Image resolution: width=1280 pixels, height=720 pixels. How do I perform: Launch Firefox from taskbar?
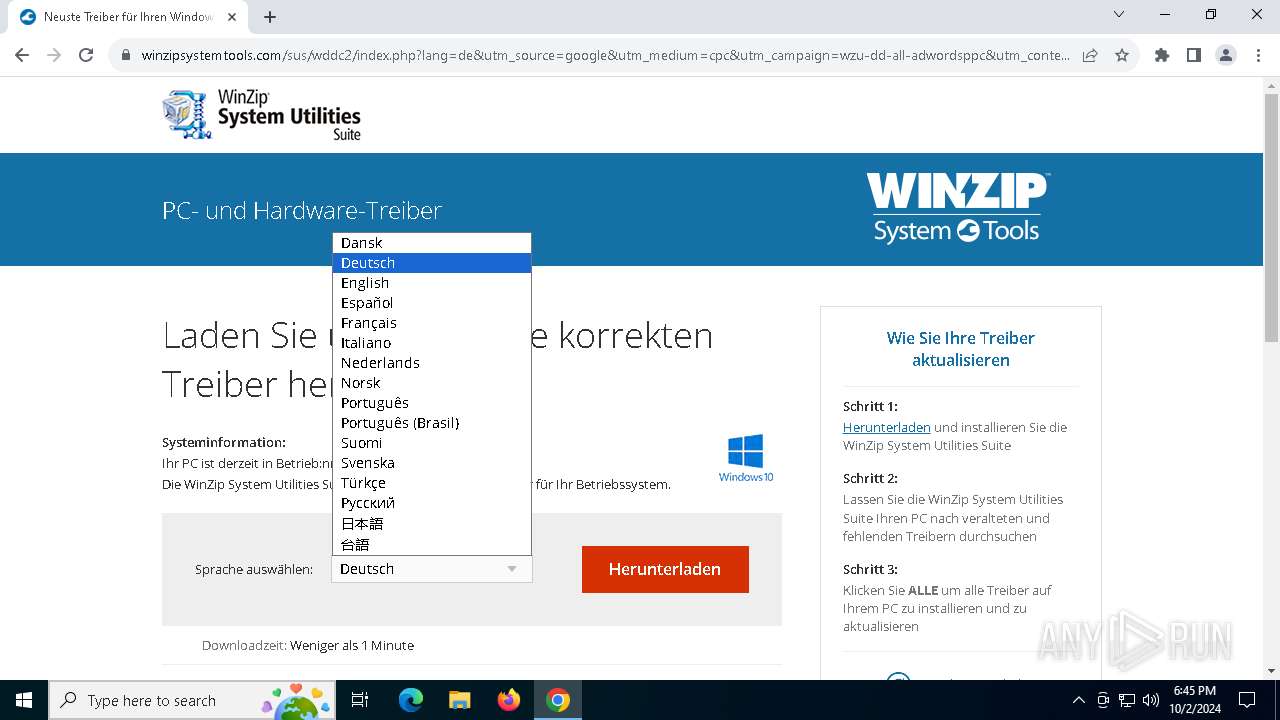click(509, 700)
